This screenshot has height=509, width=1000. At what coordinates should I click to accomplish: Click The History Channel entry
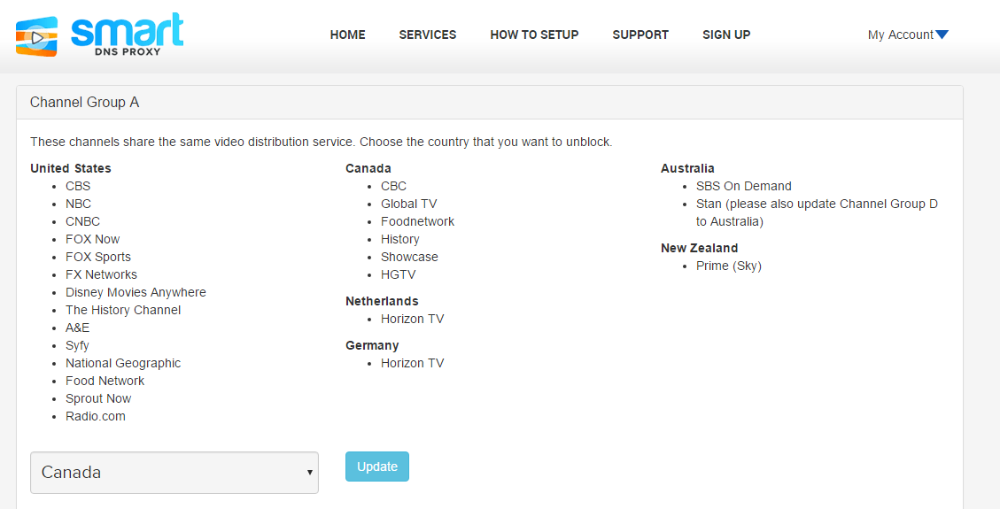pyautogui.click(x=123, y=310)
